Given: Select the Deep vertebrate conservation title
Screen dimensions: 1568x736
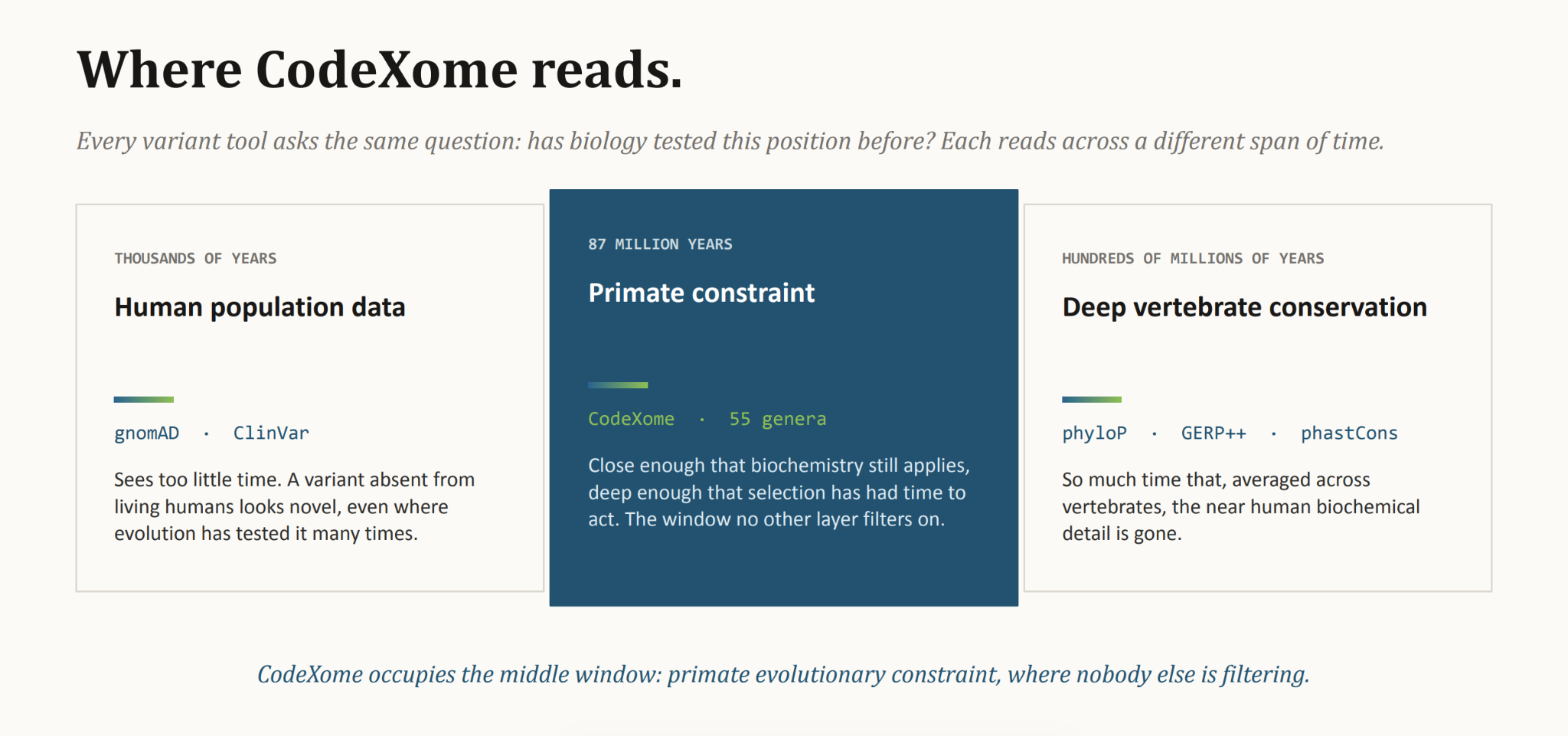Looking at the screenshot, I should [x=1244, y=307].
